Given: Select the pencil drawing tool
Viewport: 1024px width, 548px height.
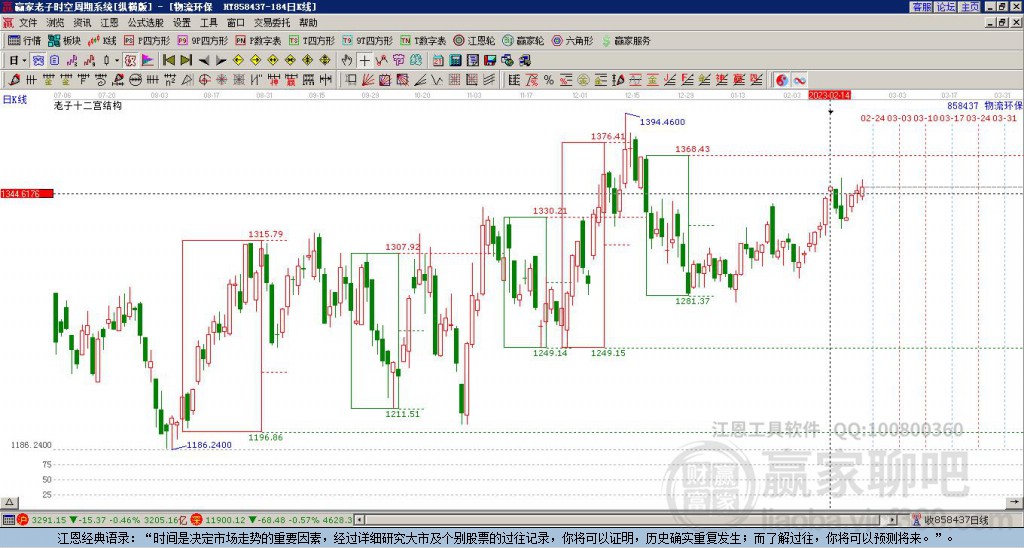Looking at the screenshot, I should point(14,80).
